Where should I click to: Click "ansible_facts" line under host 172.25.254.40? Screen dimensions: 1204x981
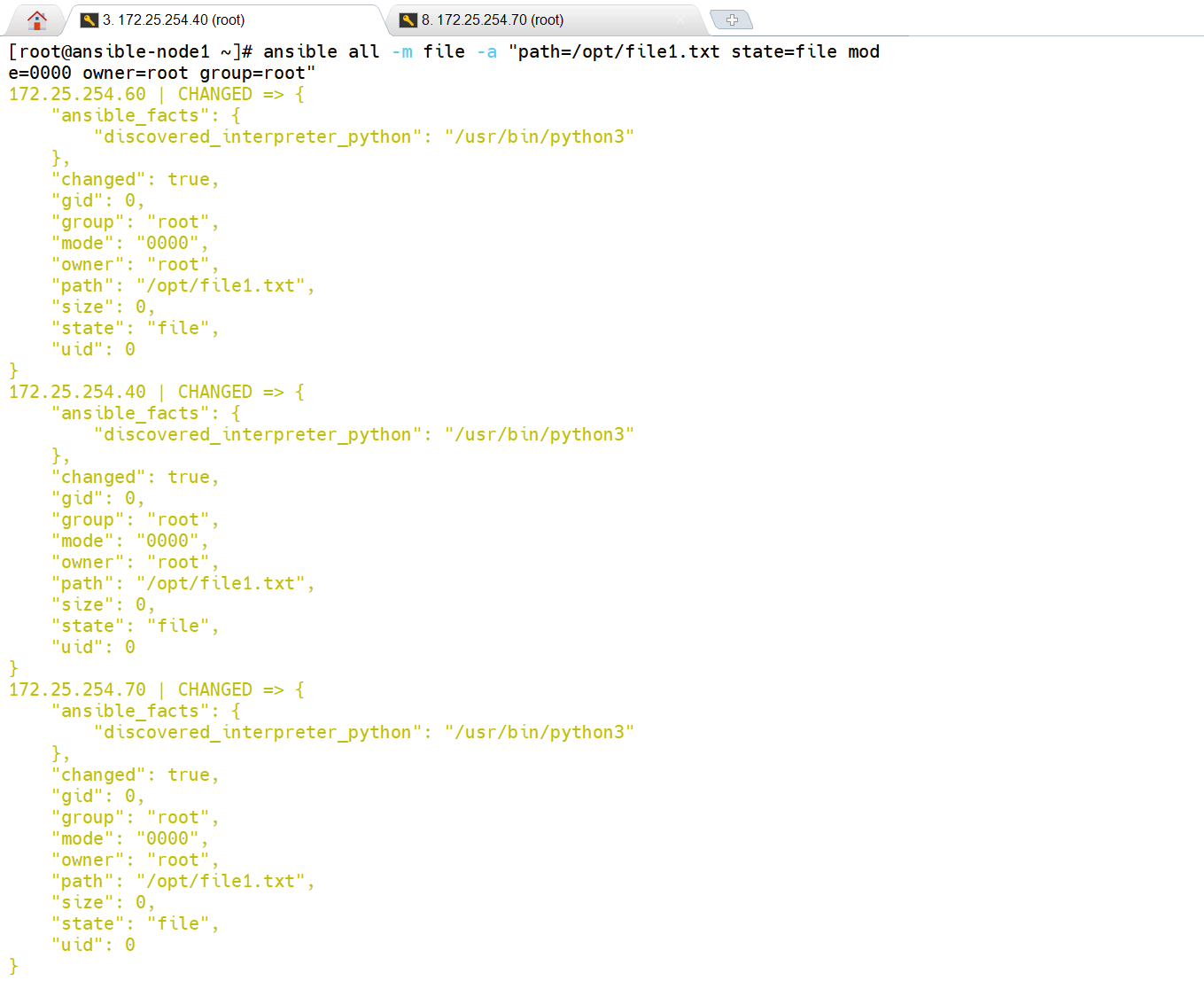pyautogui.click(x=145, y=413)
